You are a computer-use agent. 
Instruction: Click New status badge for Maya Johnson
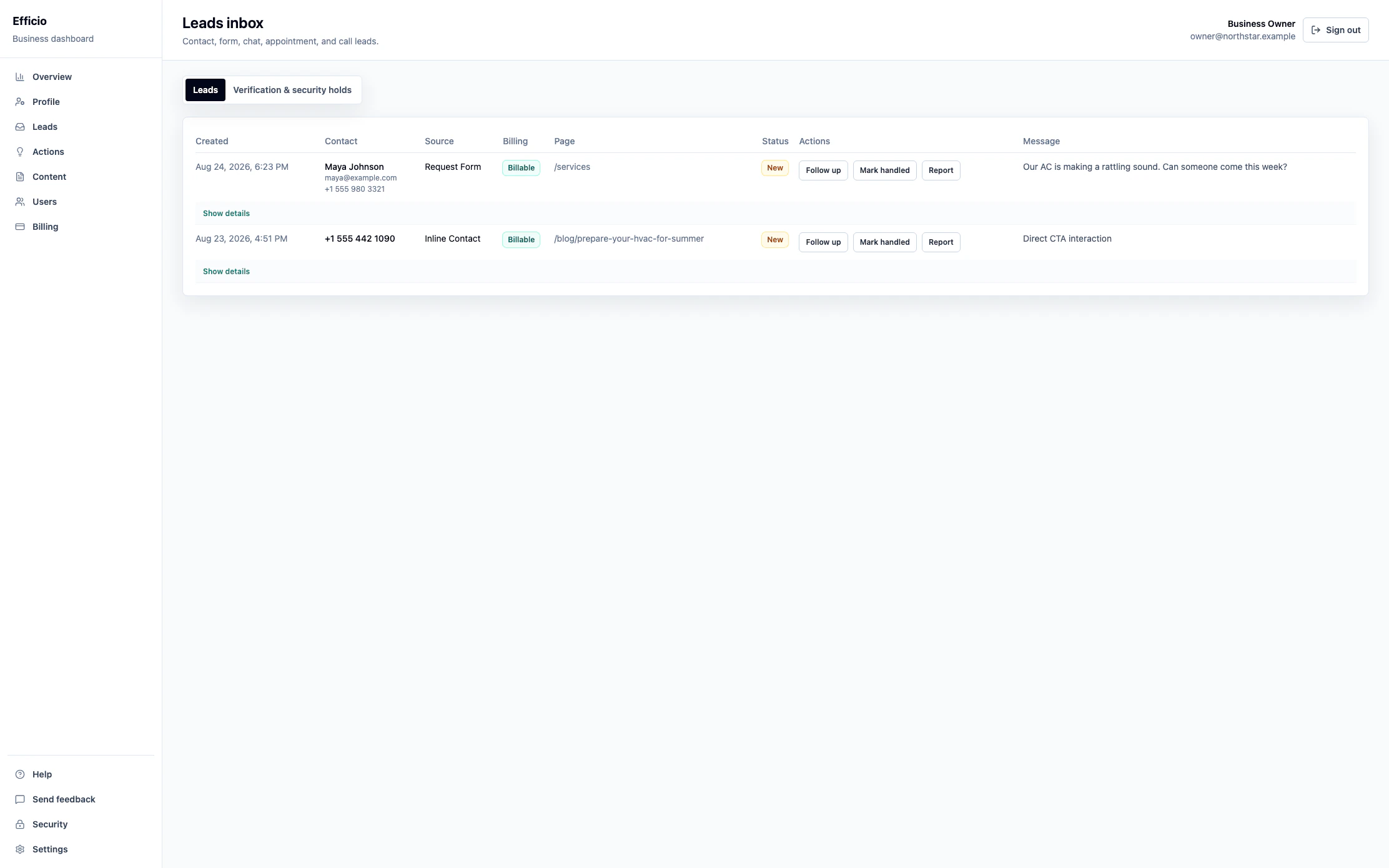pyautogui.click(x=774, y=168)
